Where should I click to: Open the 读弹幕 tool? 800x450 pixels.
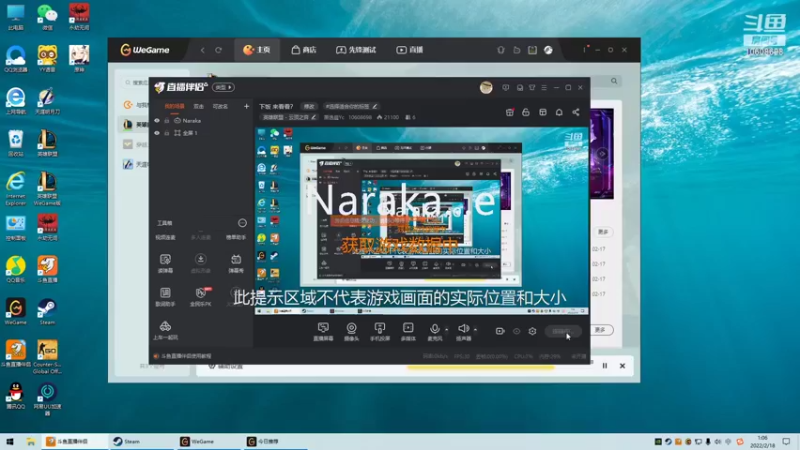pos(165,263)
